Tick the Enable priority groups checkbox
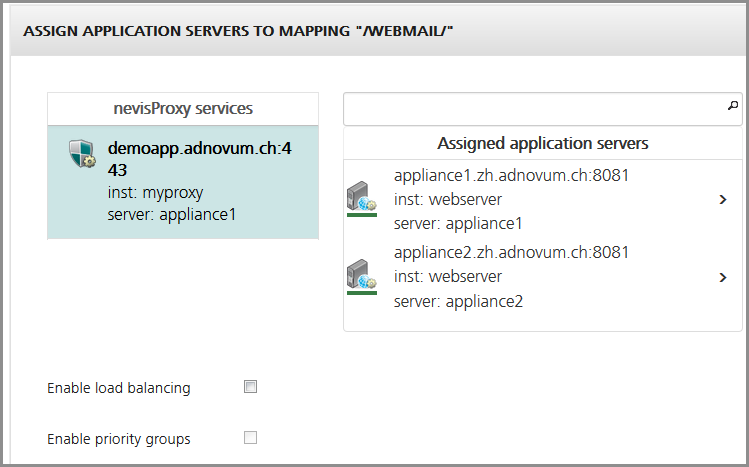The height and width of the screenshot is (467, 749). point(250,437)
